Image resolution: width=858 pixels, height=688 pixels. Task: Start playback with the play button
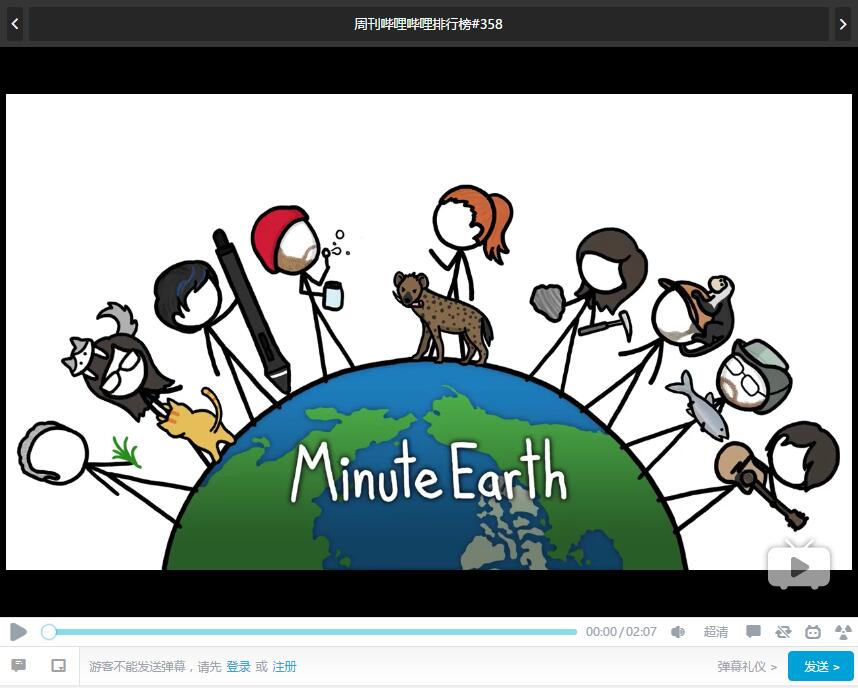(18, 632)
